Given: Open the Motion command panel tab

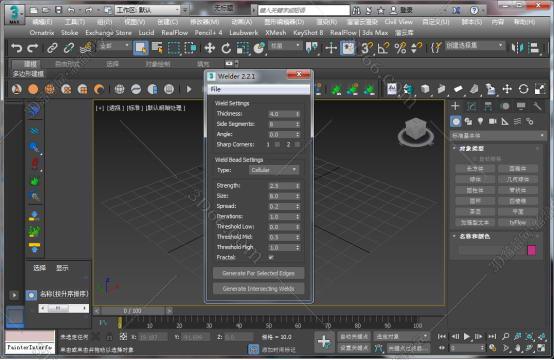Looking at the screenshot, I should 505,106.
